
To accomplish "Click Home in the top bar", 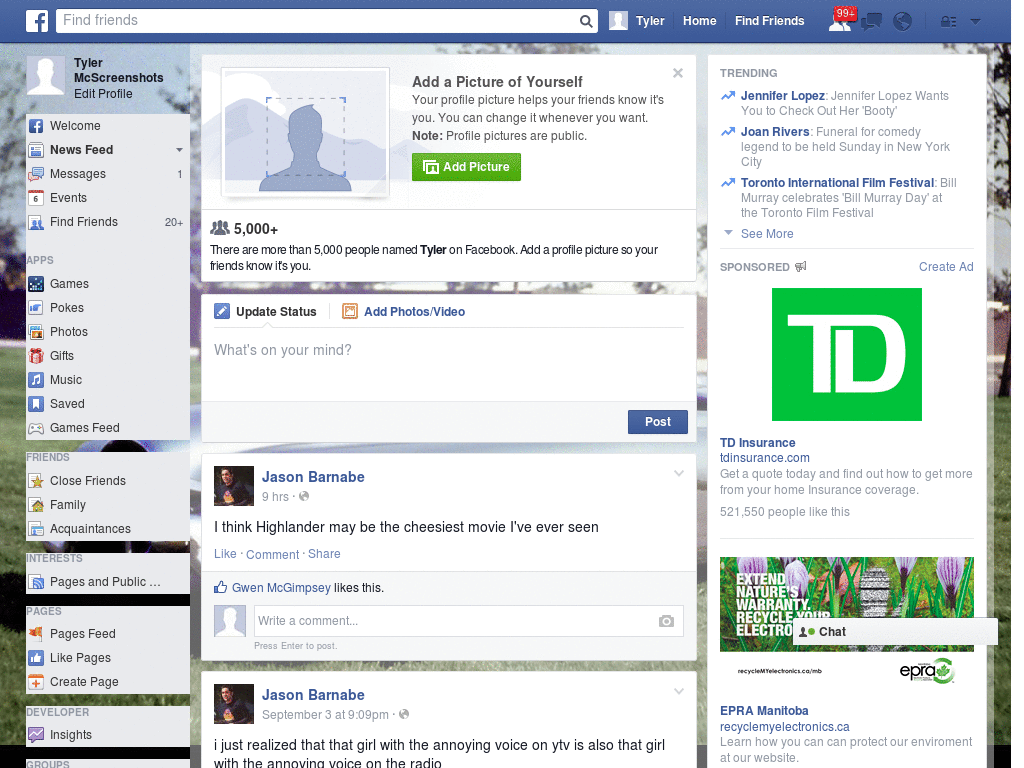I will coord(699,21).
